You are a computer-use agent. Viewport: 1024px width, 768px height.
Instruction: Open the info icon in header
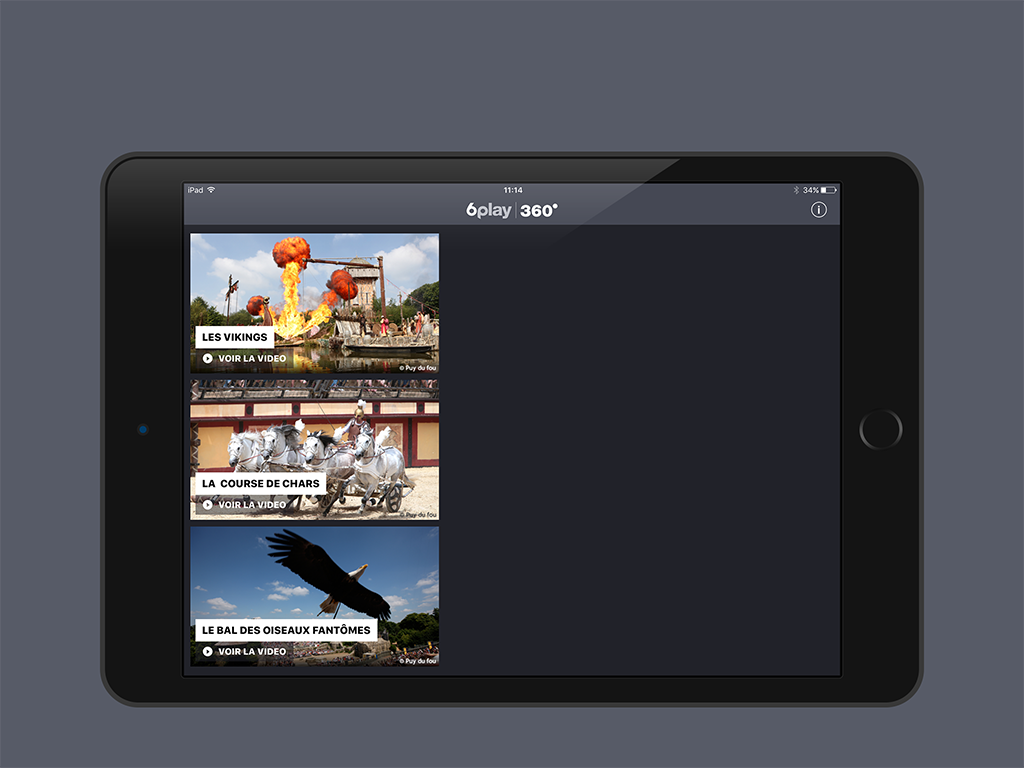pos(818,210)
